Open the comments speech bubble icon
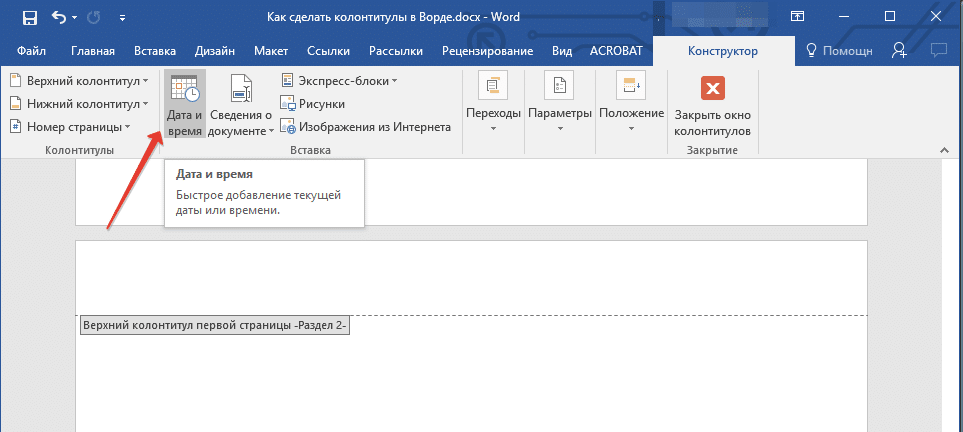The height and width of the screenshot is (432, 963). pyautogui.click(x=938, y=51)
